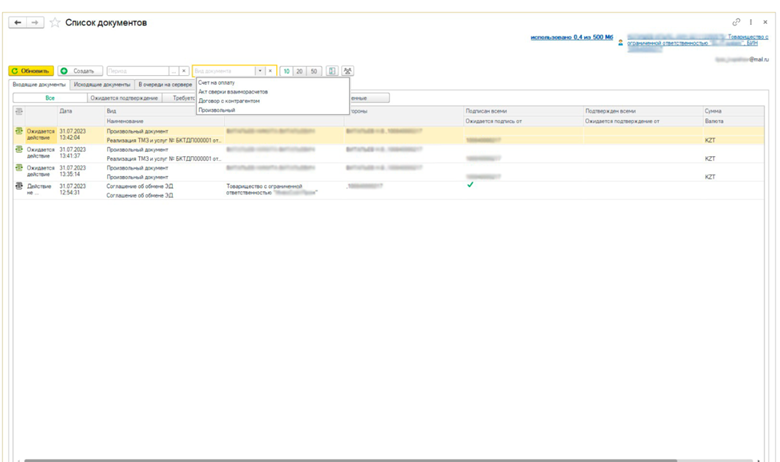
Task: Click the back navigation arrow
Action: pyautogui.click(x=18, y=22)
